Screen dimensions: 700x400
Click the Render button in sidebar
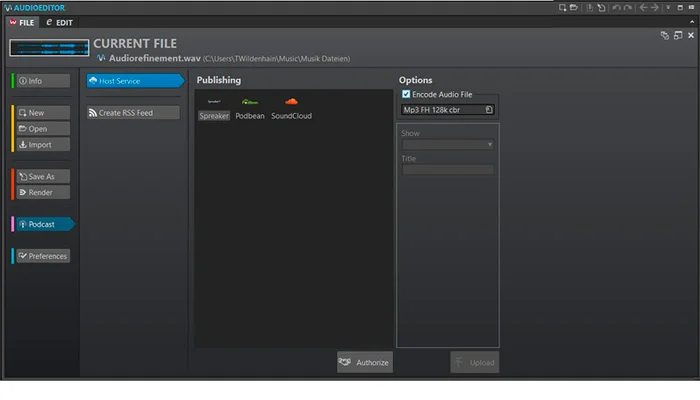[42, 192]
